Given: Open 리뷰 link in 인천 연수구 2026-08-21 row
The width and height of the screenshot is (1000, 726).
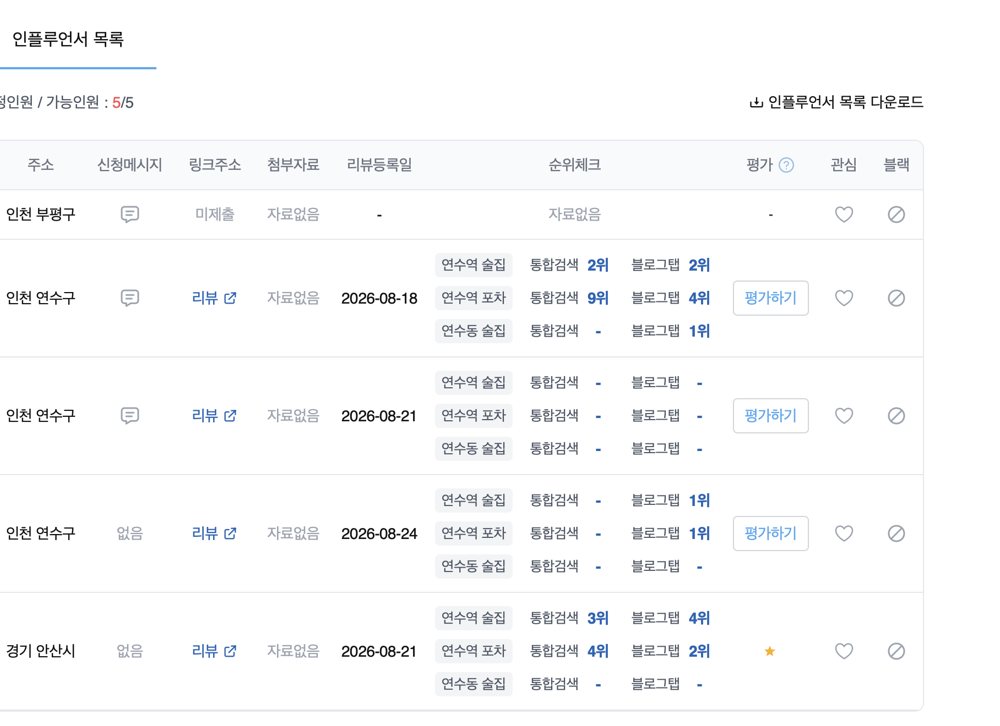Looking at the screenshot, I should click(214, 416).
